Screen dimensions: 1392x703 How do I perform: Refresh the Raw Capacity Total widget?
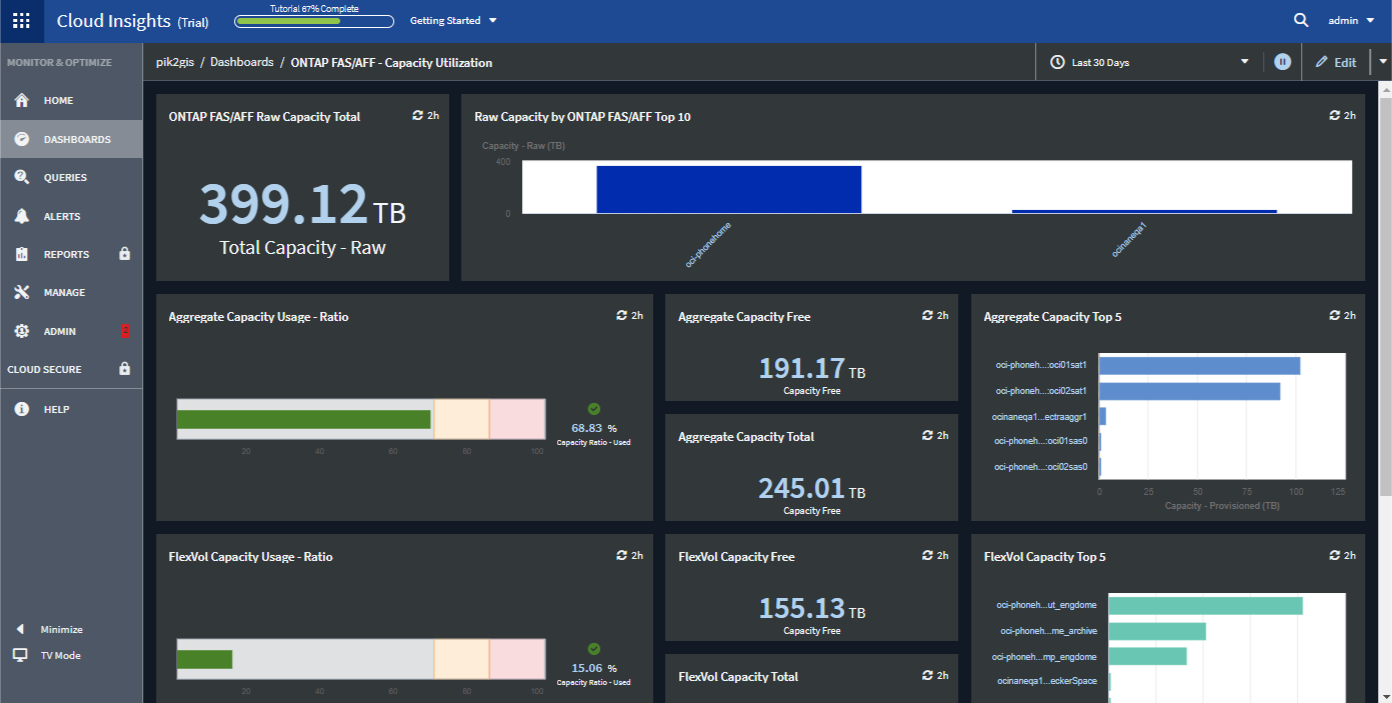point(418,116)
